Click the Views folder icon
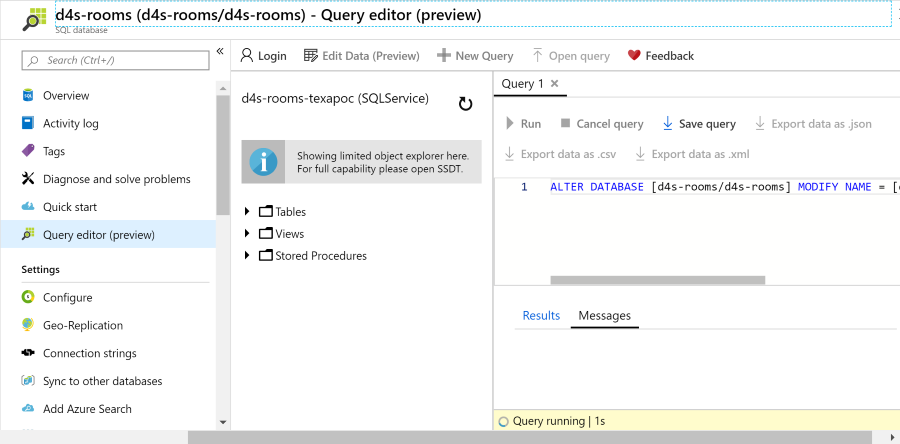The image size is (900, 444). 265,233
